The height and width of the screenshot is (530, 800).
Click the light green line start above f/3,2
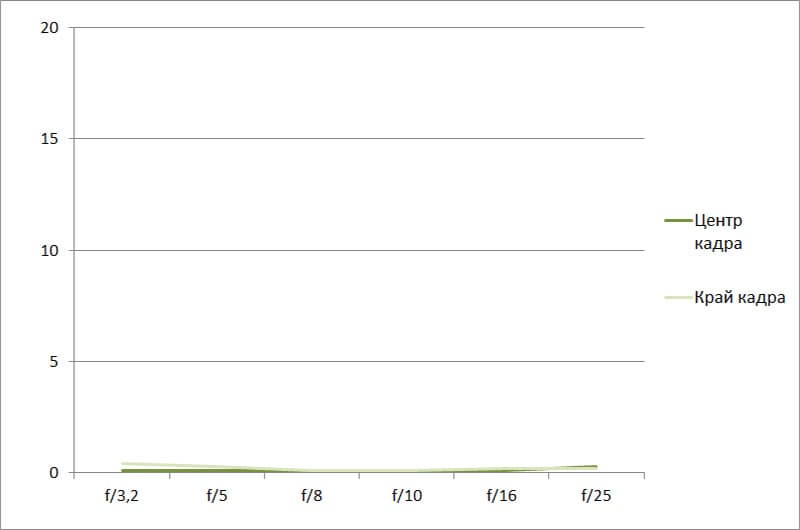(x=122, y=464)
